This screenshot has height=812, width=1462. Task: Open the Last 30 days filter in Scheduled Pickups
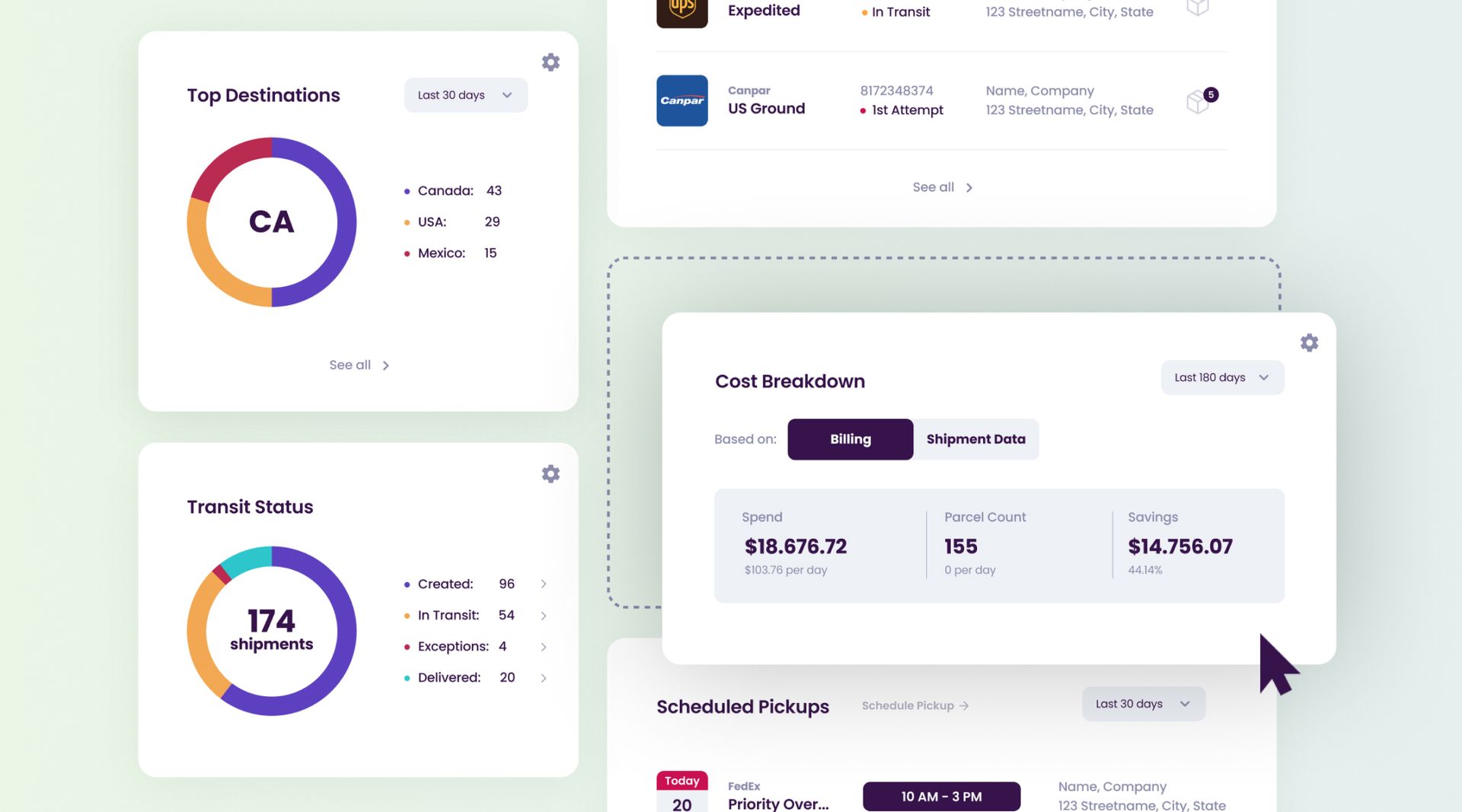(x=1142, y=704)
